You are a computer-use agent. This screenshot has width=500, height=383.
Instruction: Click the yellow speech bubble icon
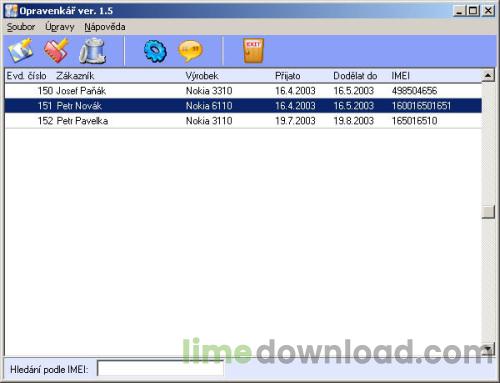(x=190, y=51)
